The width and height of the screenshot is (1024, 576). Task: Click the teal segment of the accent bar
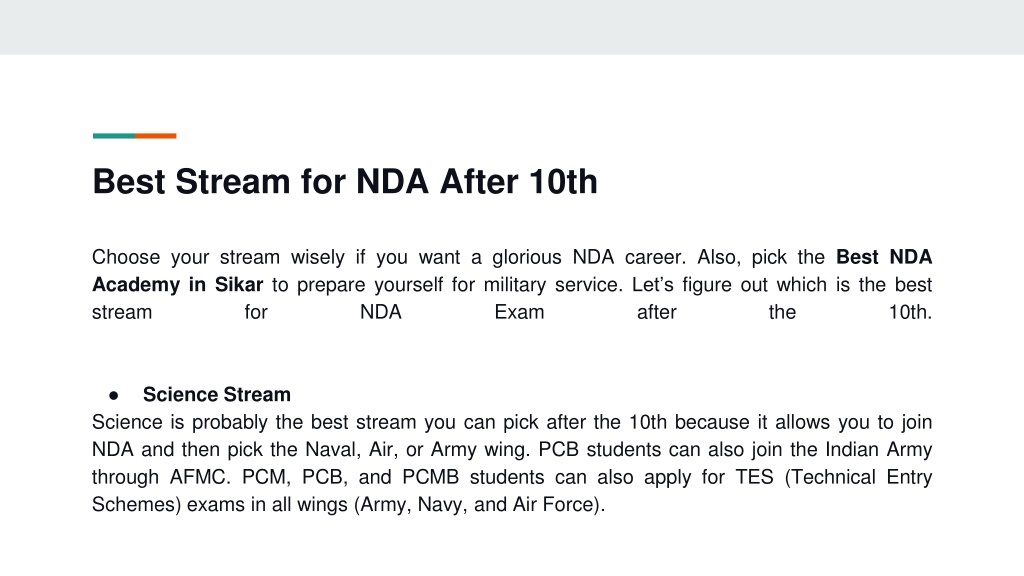click(114, 136)
